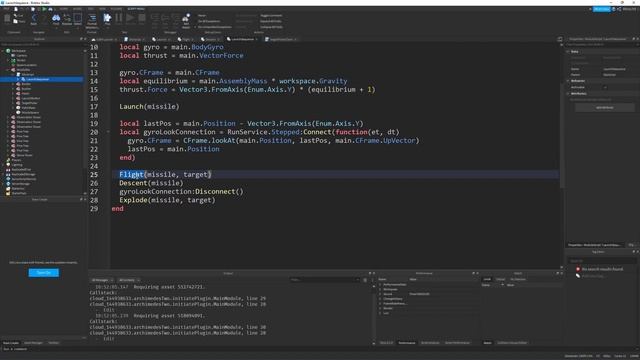Click the Step Over debugger icon
This screenshot has height=360, width=640.
(165, 18)
